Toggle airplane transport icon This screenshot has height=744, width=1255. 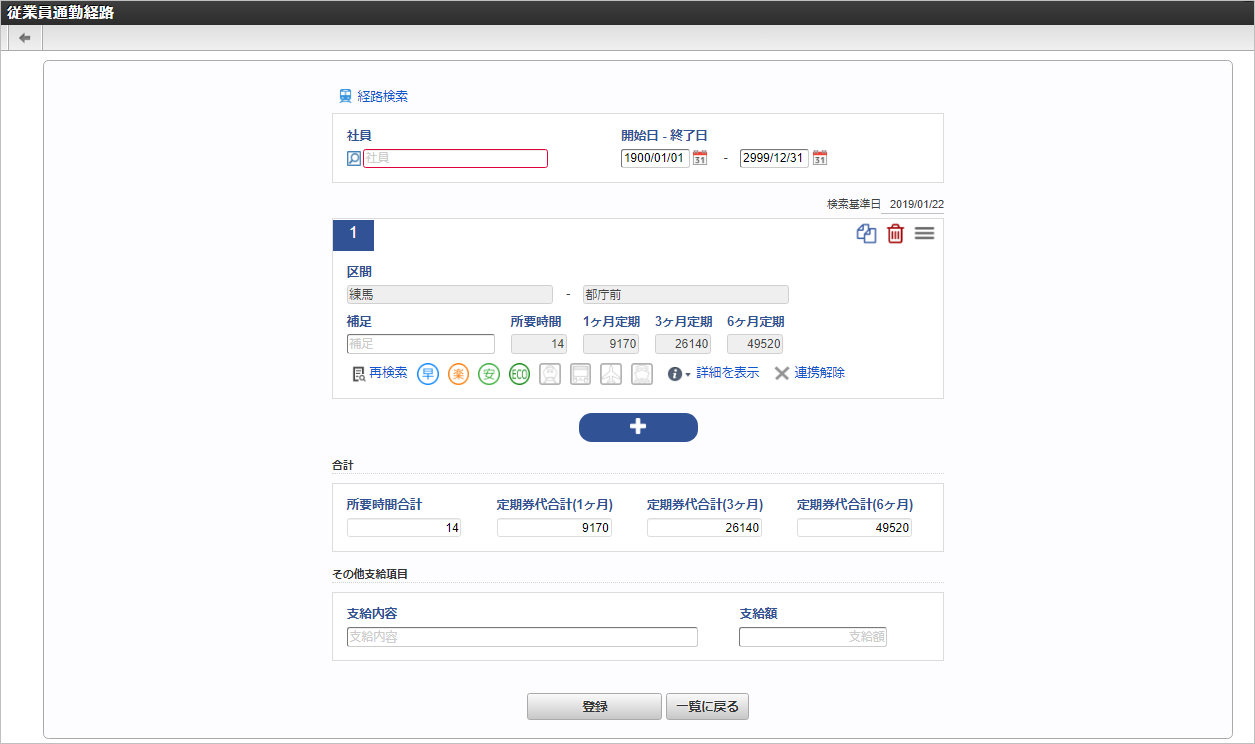(x=612, y=374)
